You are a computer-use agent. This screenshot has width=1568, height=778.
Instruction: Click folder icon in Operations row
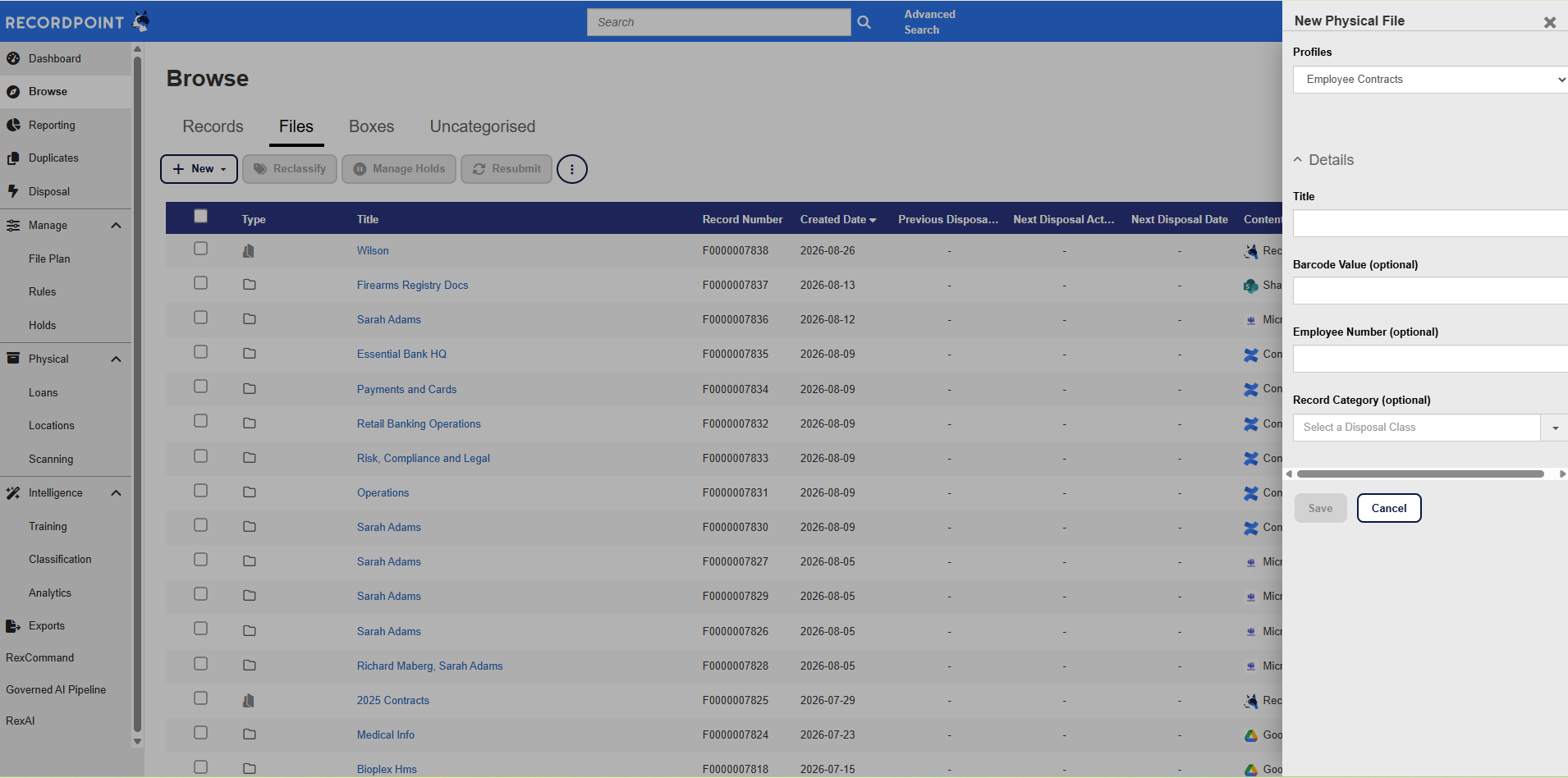(250, 492)
